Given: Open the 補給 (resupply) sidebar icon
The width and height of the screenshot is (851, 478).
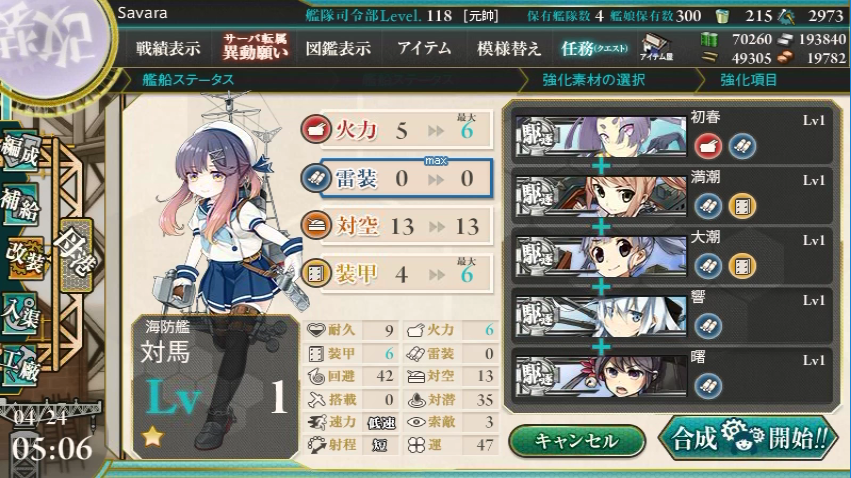Looking at the screenshot, I should pyautogui.click(x=21, y=203).
